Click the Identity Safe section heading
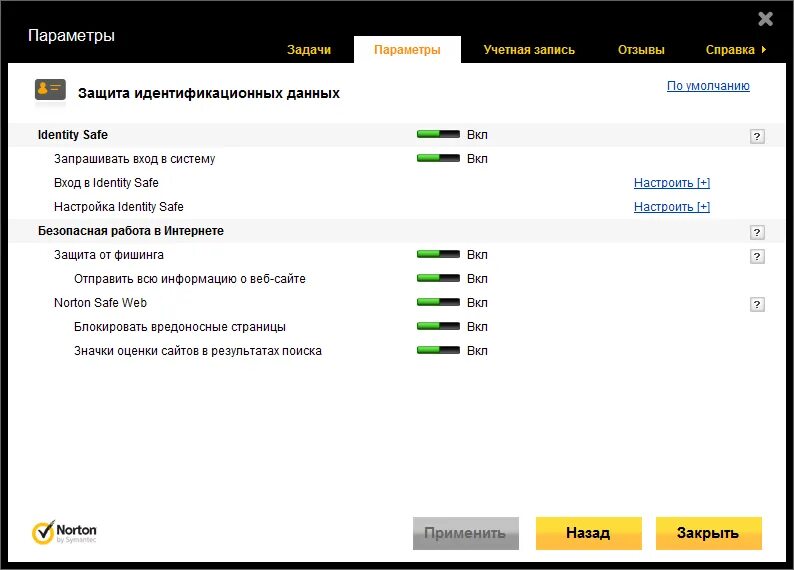 click(72, 135)
